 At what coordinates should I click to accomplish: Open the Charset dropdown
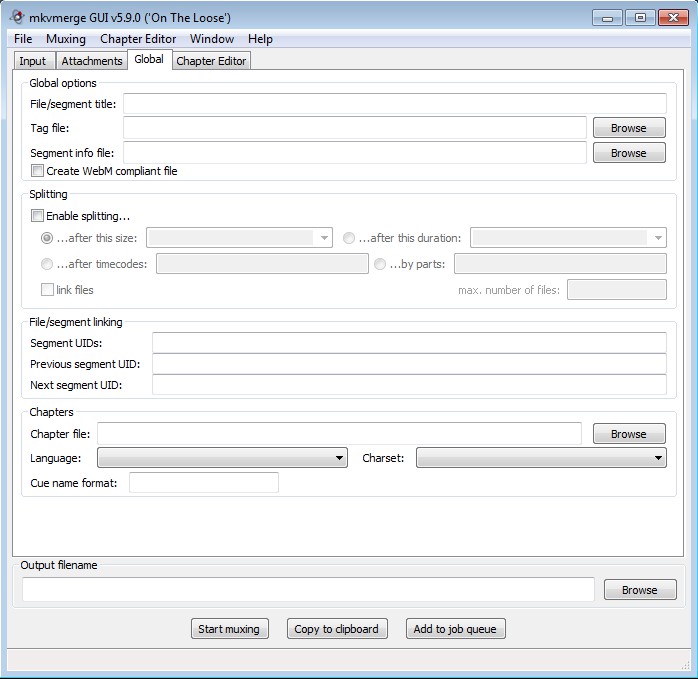pyautogui.click(x=541, y=458)
